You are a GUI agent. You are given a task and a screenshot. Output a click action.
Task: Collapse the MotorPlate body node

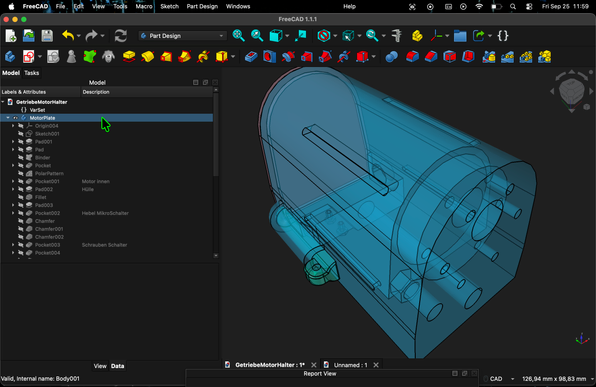tap(8, 118)
